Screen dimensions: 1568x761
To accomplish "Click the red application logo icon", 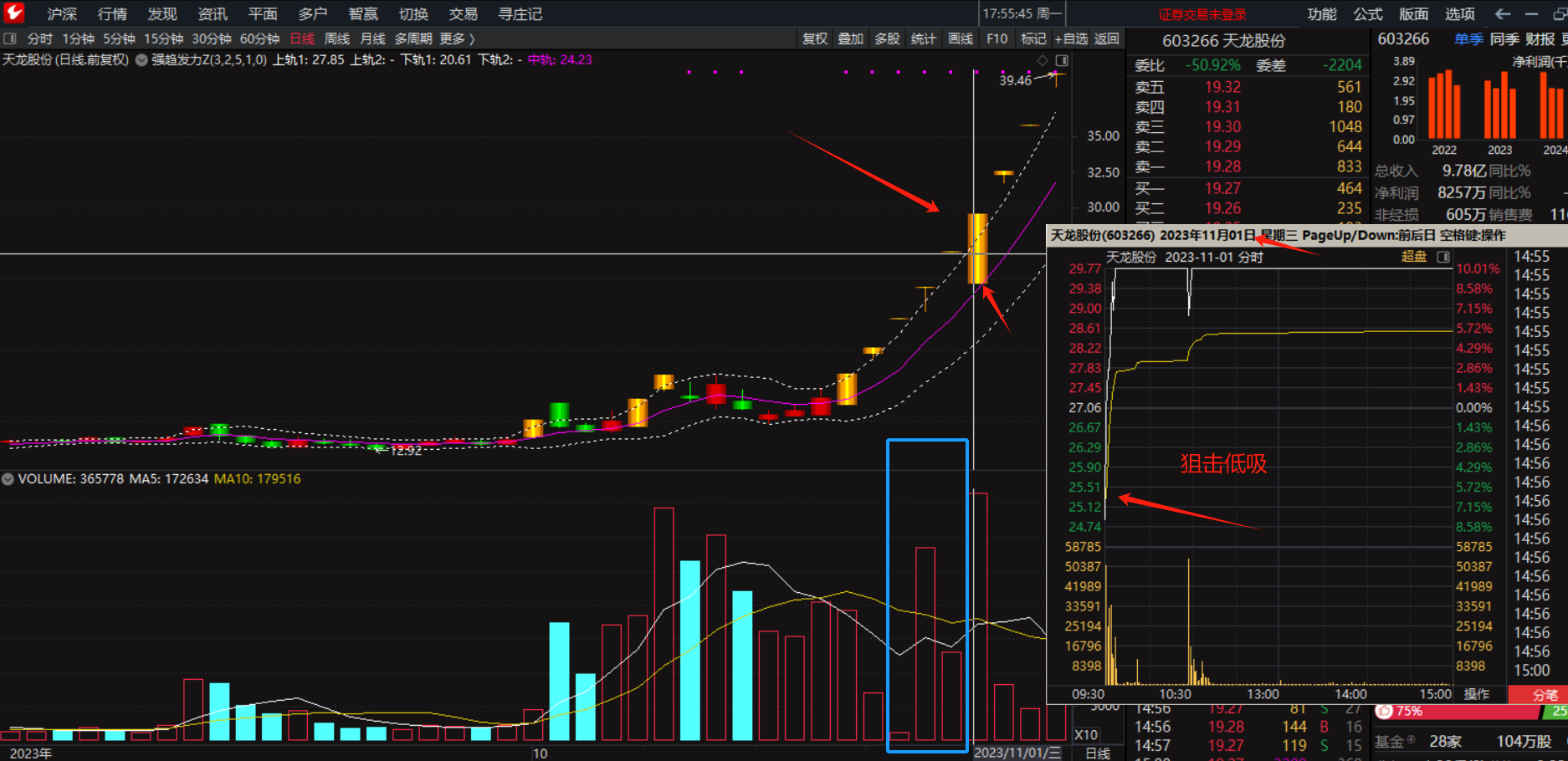I will (x=14, y=13).
